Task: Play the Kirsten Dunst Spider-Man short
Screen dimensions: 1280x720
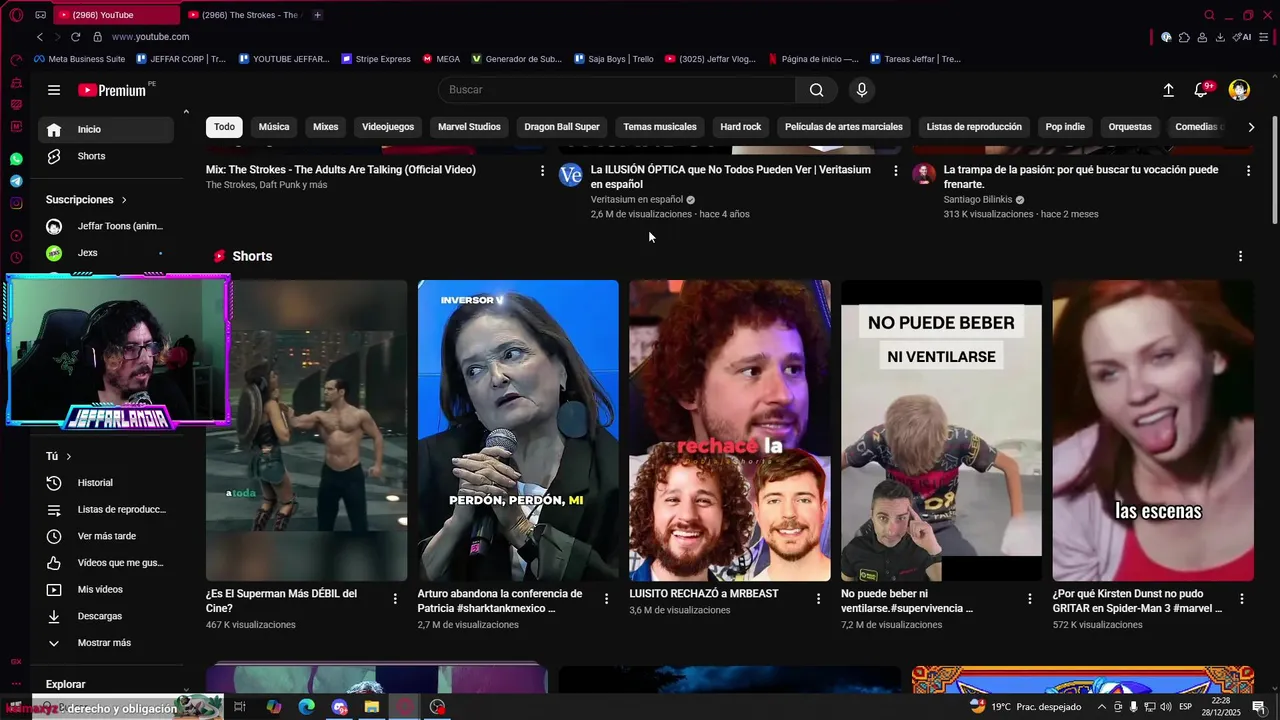Action: (x=1153, y=430)
